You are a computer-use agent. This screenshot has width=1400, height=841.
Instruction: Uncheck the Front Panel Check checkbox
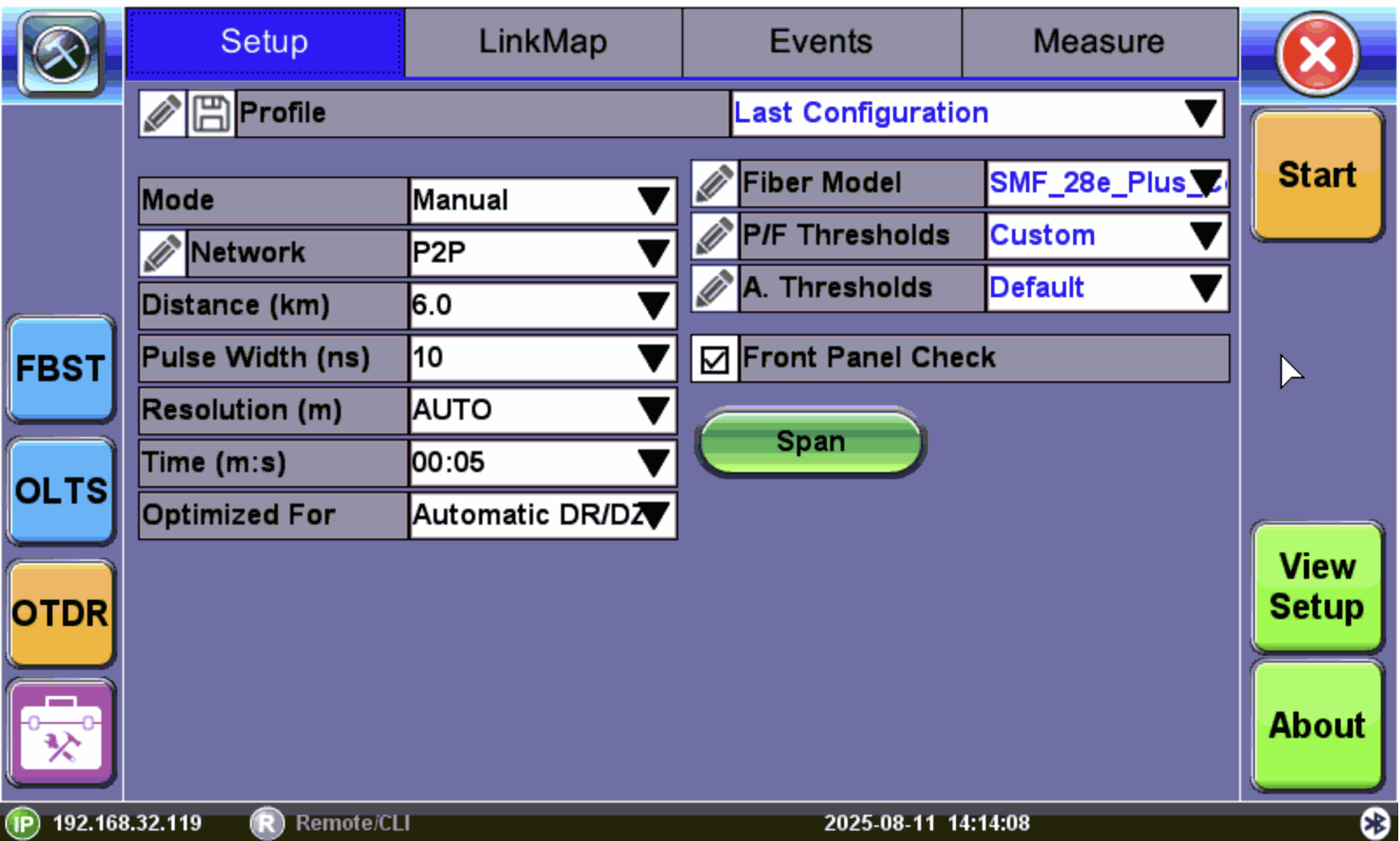715,359
